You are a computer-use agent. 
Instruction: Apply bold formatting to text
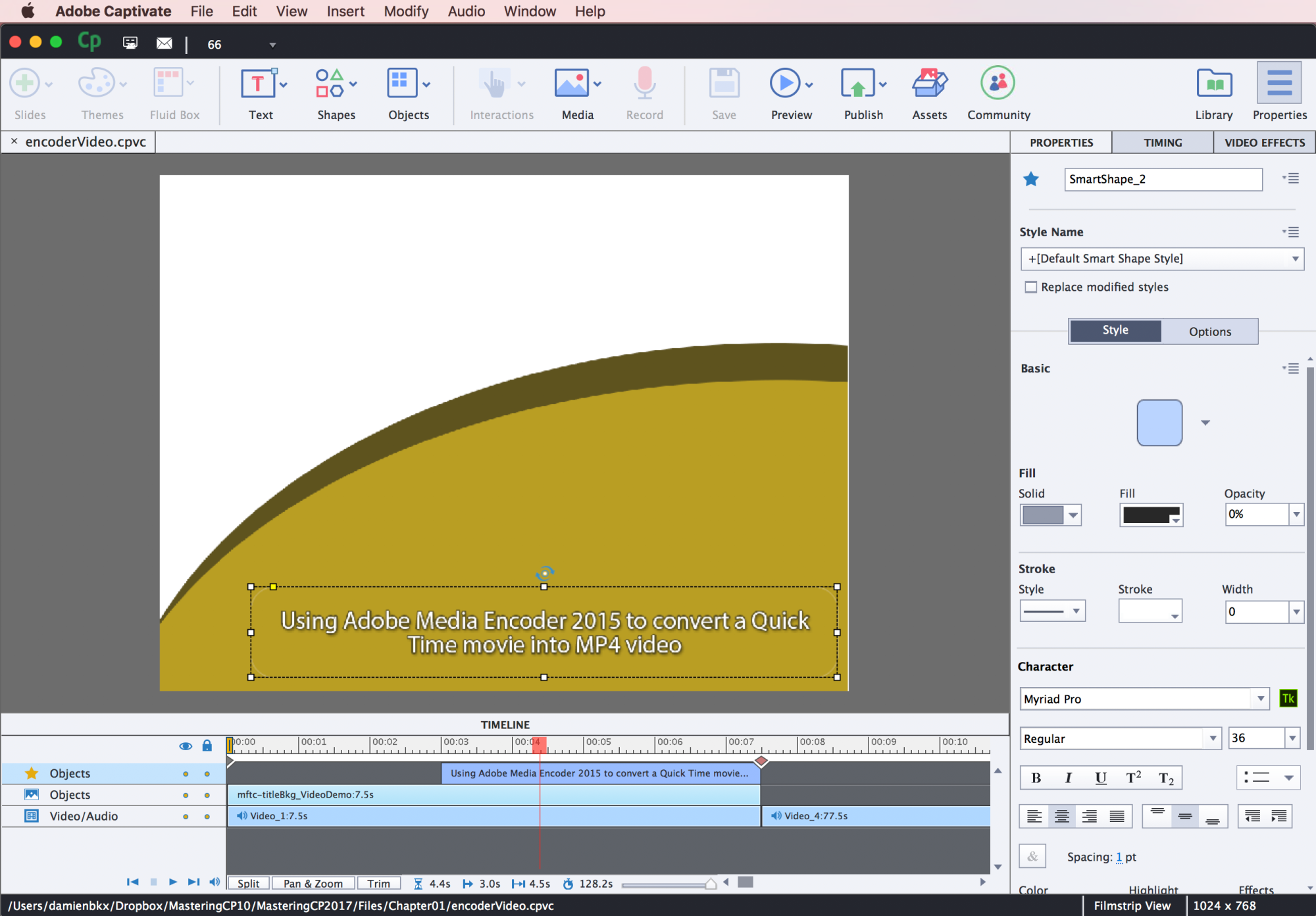tap(1036, 778)
